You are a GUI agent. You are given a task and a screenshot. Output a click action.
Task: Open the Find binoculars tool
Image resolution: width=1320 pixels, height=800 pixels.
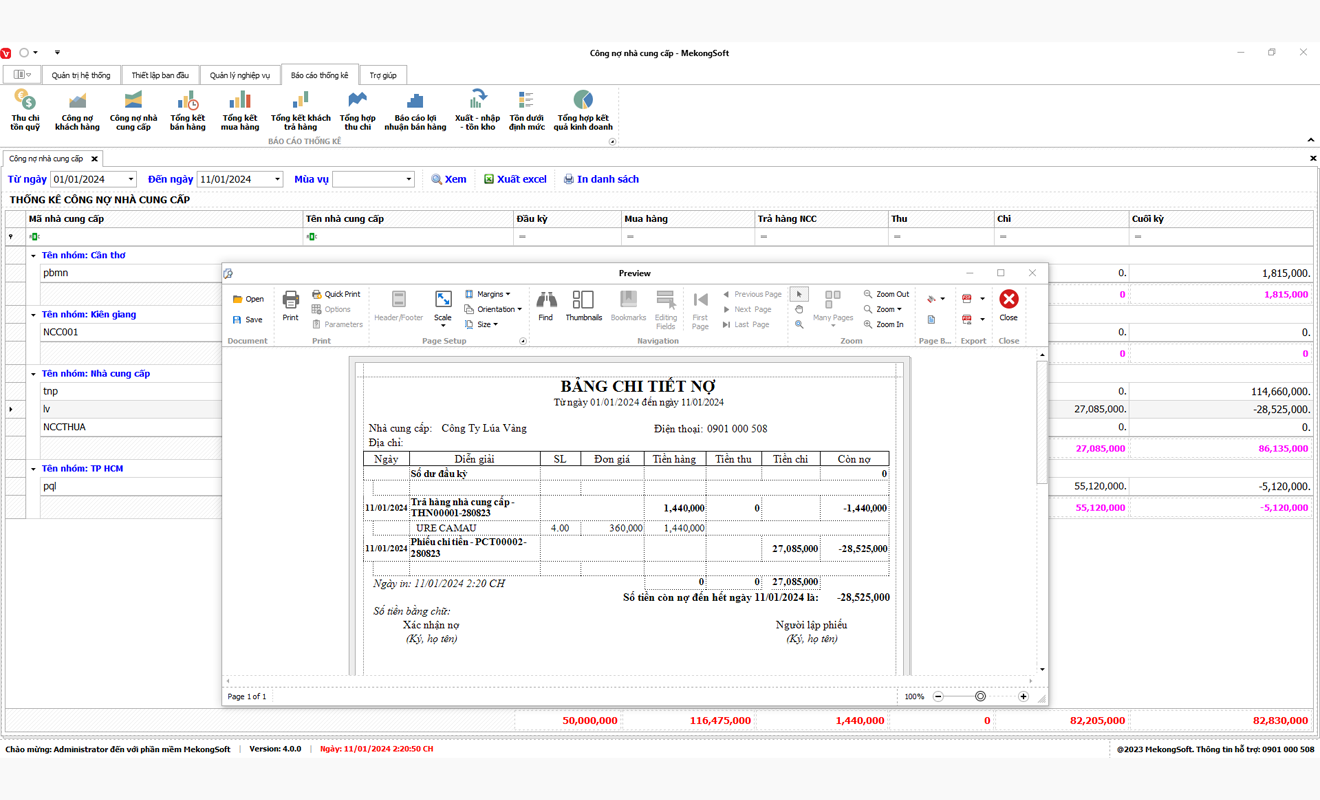click(x=545, y=304)
